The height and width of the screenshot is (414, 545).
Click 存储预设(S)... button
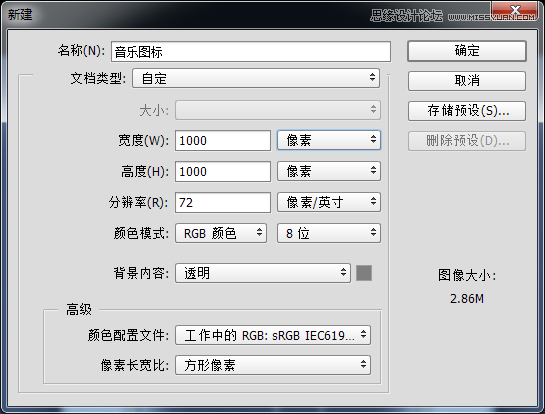(467, 111)
